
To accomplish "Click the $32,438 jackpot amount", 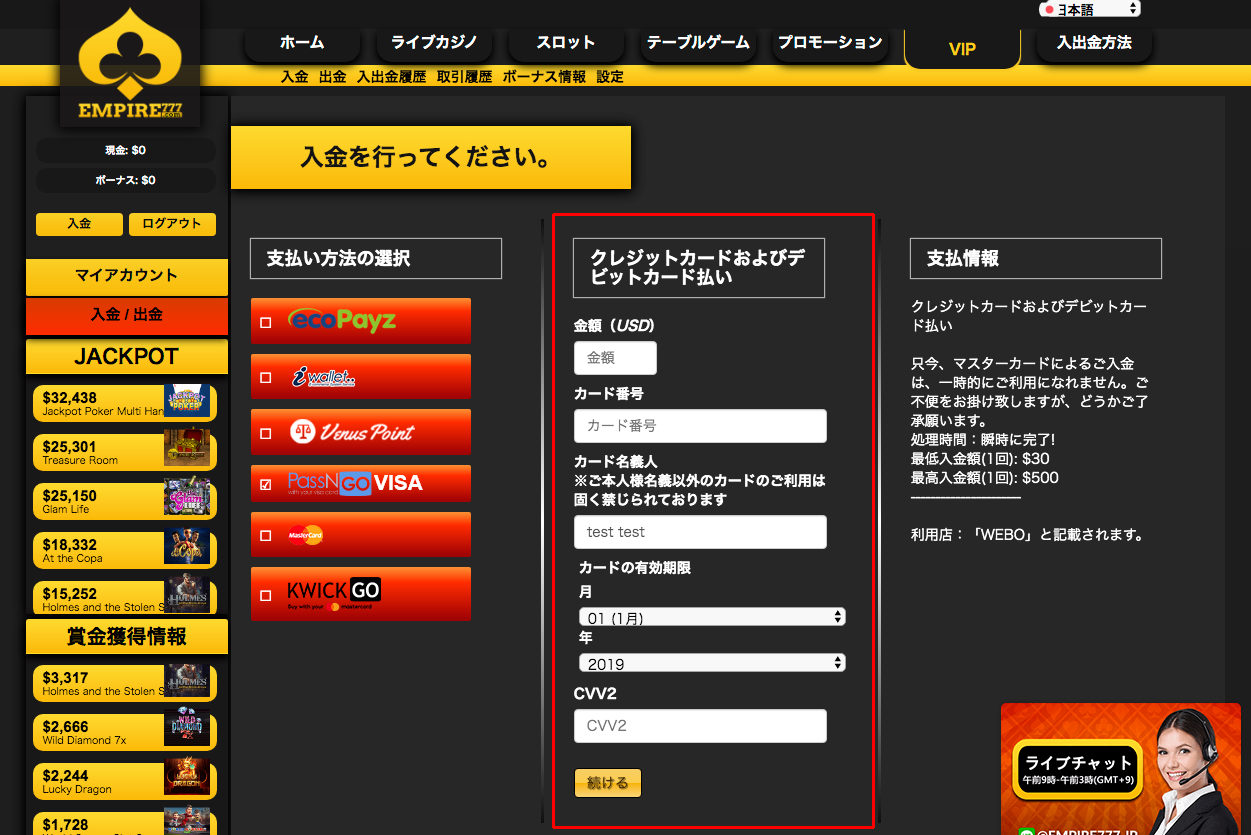I will (70, 397).
